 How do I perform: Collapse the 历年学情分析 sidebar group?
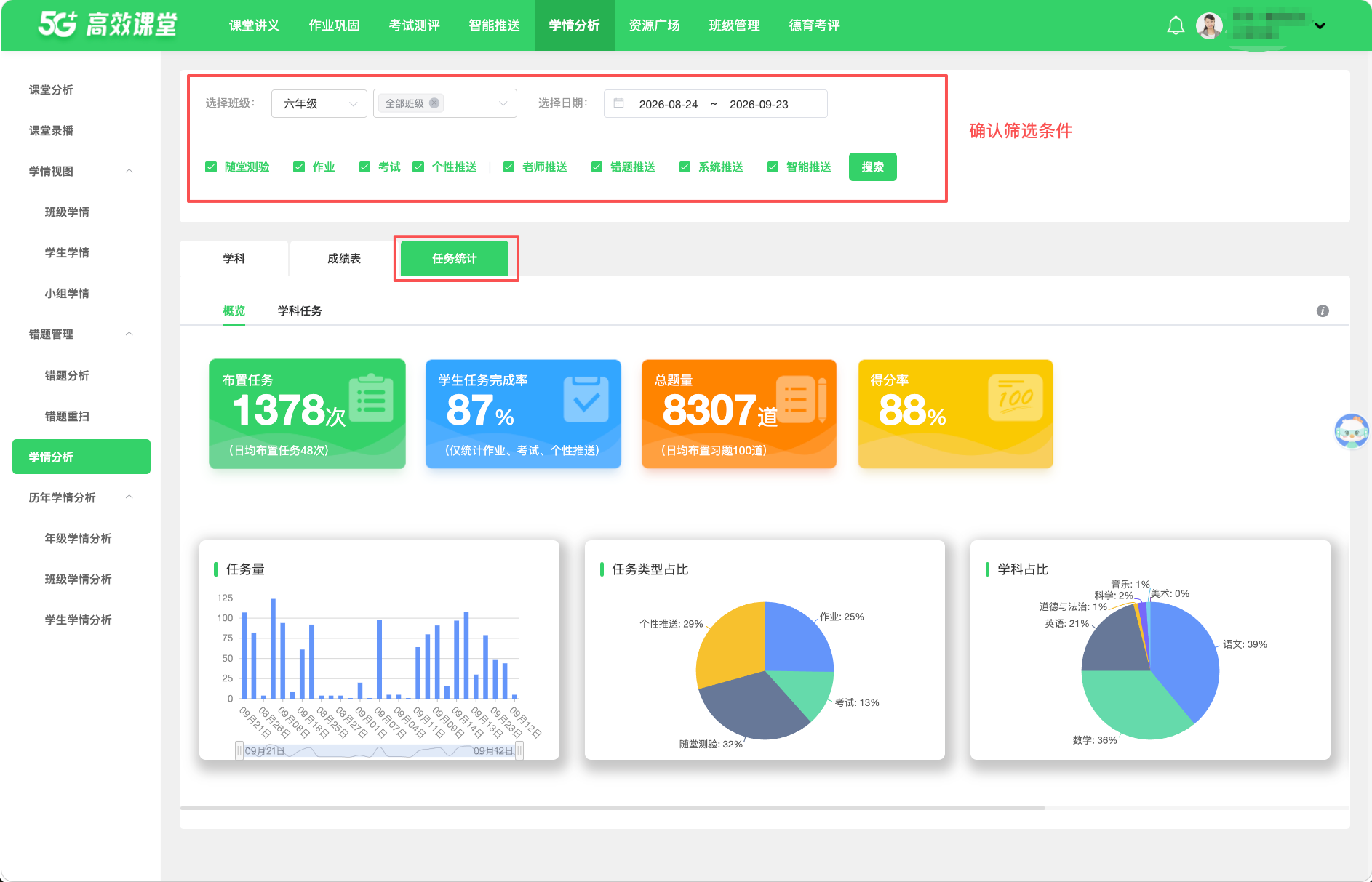click(x=129, y=498)
